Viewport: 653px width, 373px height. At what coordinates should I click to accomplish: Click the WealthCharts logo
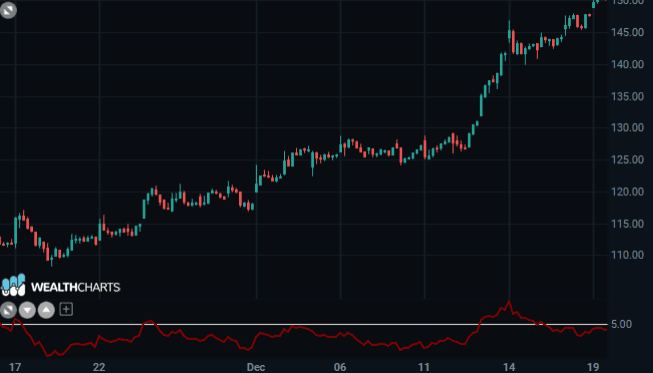click(60, 286)
